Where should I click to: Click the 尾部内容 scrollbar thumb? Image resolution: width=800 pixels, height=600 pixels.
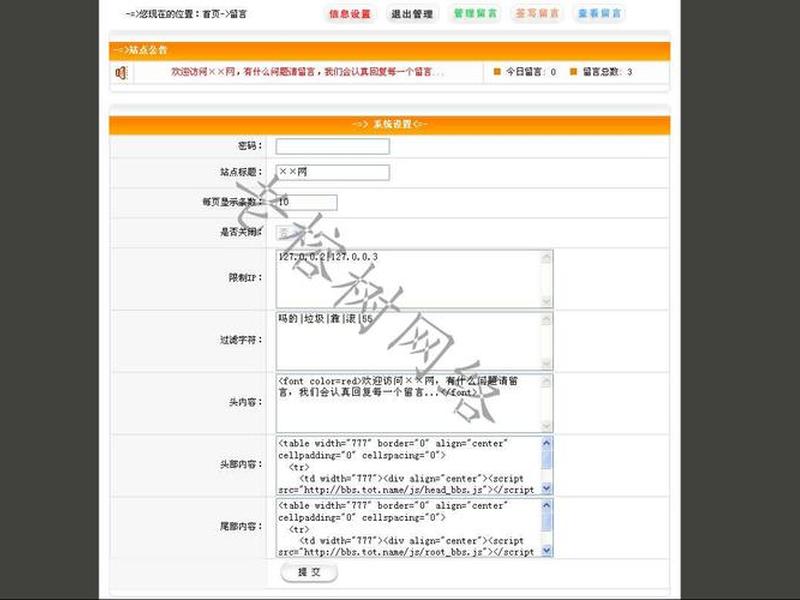tap(546, 521)
